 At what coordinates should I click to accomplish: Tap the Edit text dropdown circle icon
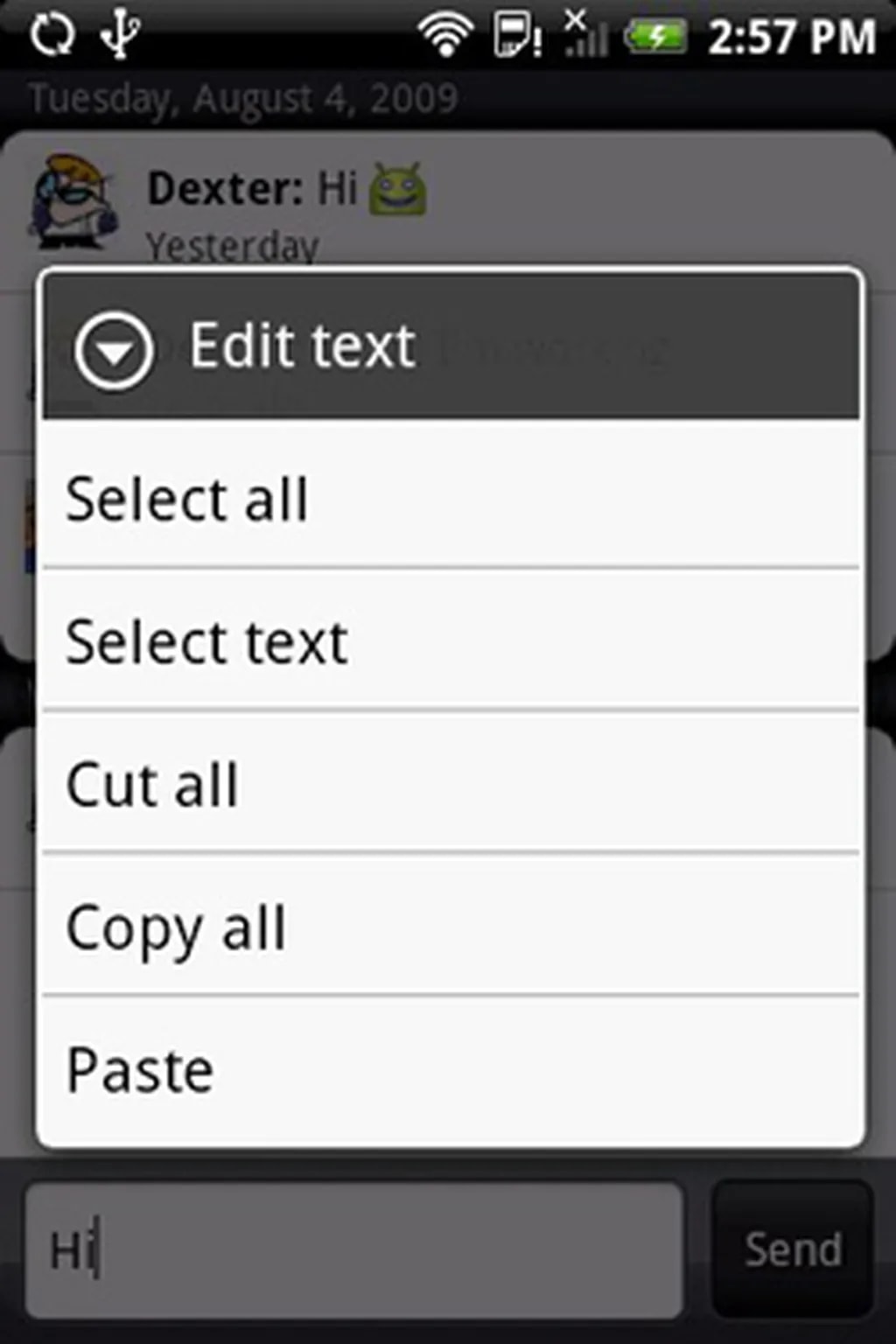115,349
